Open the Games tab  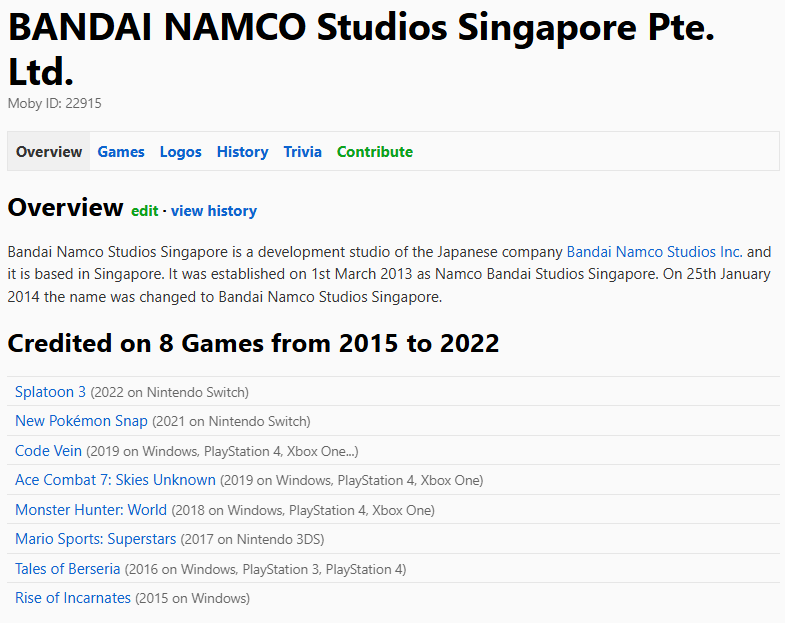click(x=121, y=152)
